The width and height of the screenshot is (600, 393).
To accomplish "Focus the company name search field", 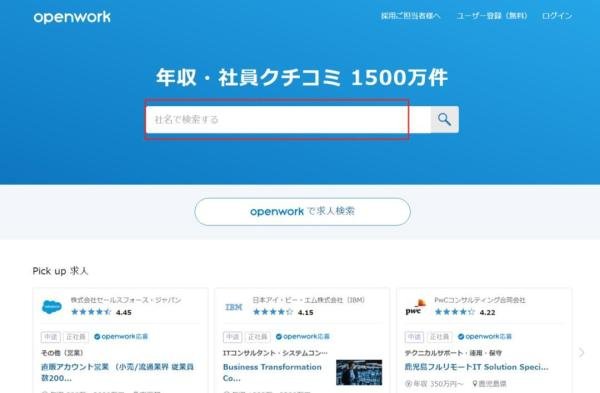I will (x=288, y=119).
